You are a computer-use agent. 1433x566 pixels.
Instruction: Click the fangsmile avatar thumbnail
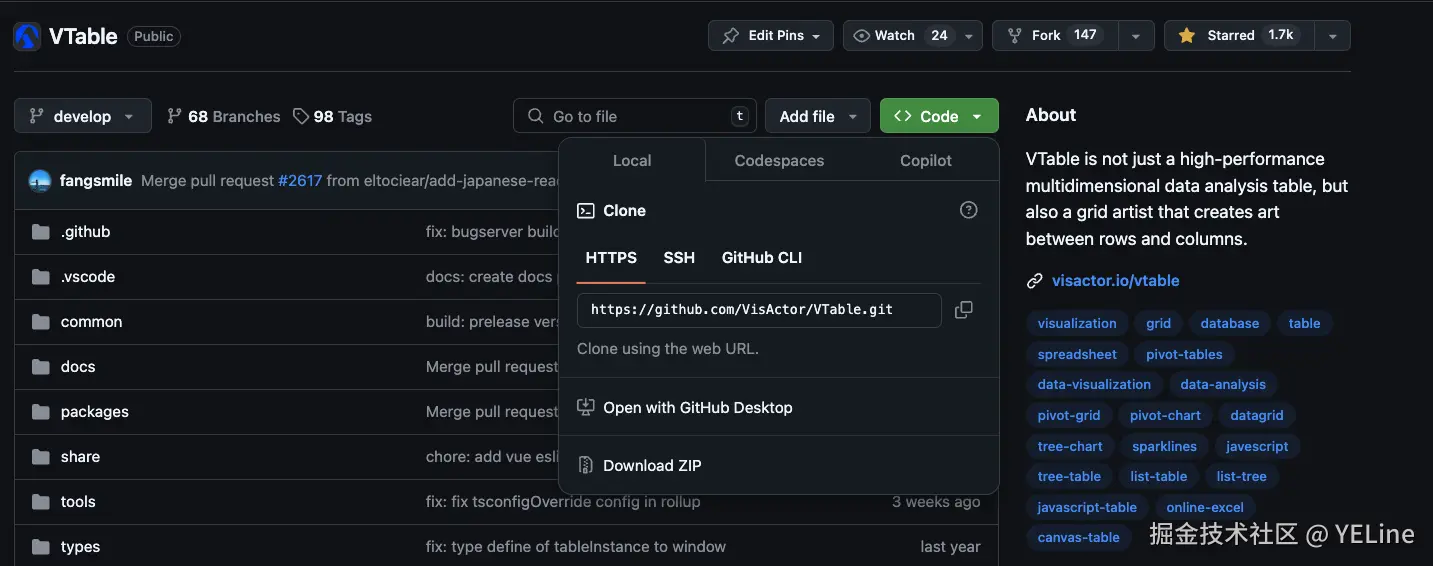coord(40,181)
